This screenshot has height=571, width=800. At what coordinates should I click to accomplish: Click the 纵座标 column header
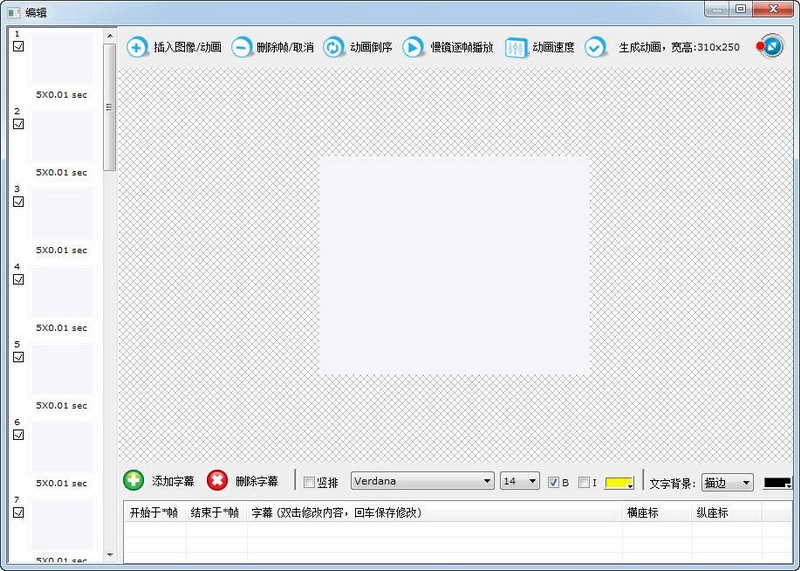pyautogui.click(x=726, y=513)
